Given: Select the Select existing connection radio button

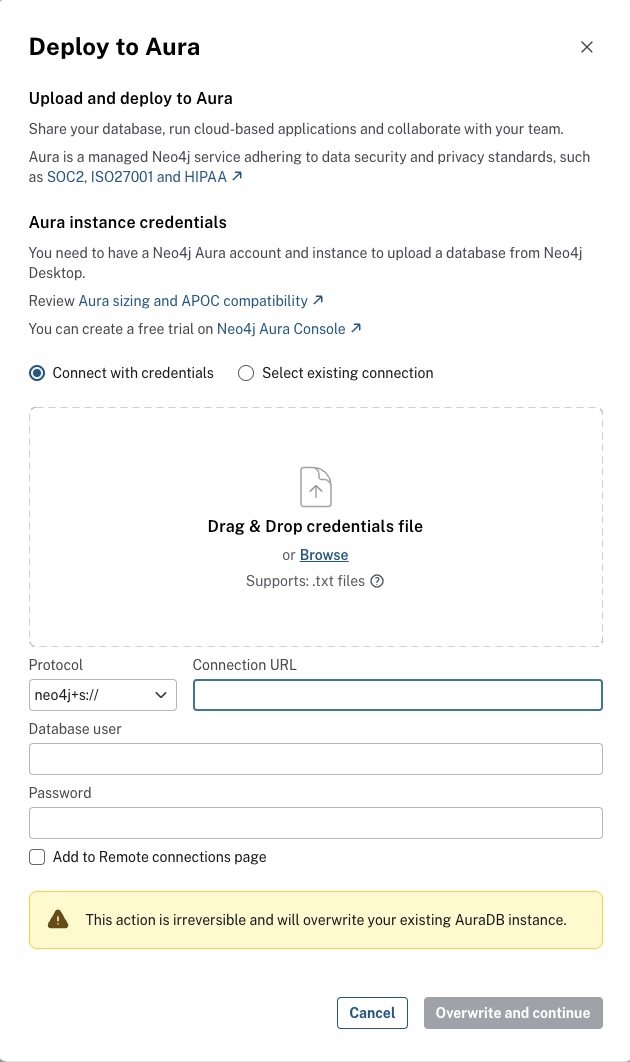Looking at the screenshot, I should (246, 373).
